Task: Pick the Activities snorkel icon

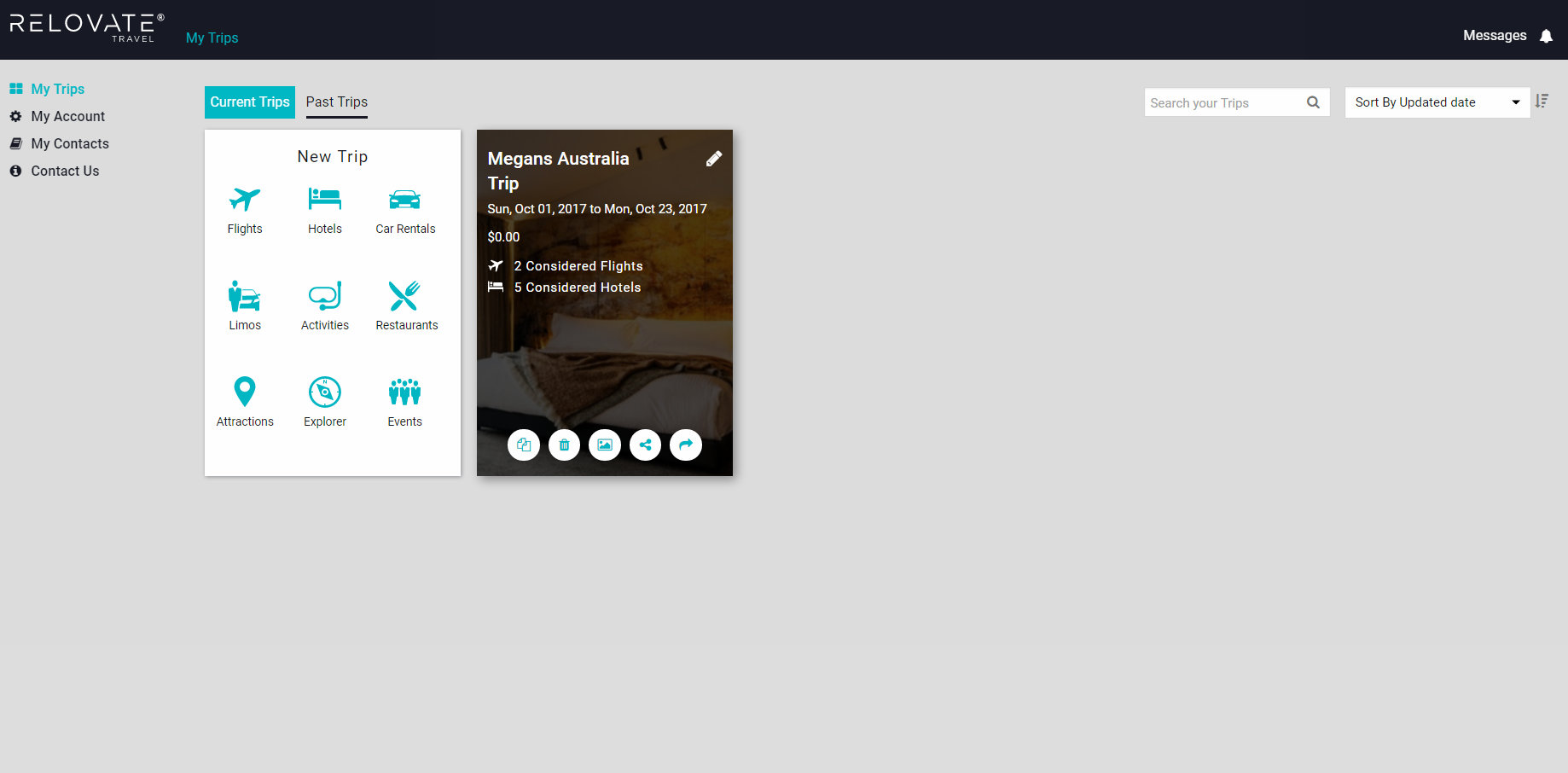Action: (324, 296)
